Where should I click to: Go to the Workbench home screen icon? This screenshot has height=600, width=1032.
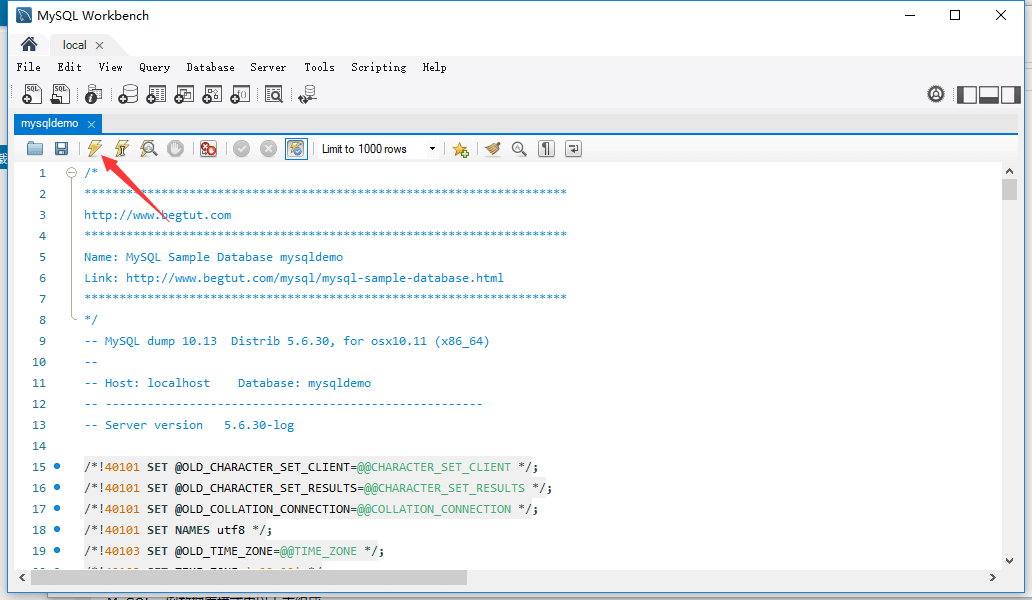[x=29, y=44]
